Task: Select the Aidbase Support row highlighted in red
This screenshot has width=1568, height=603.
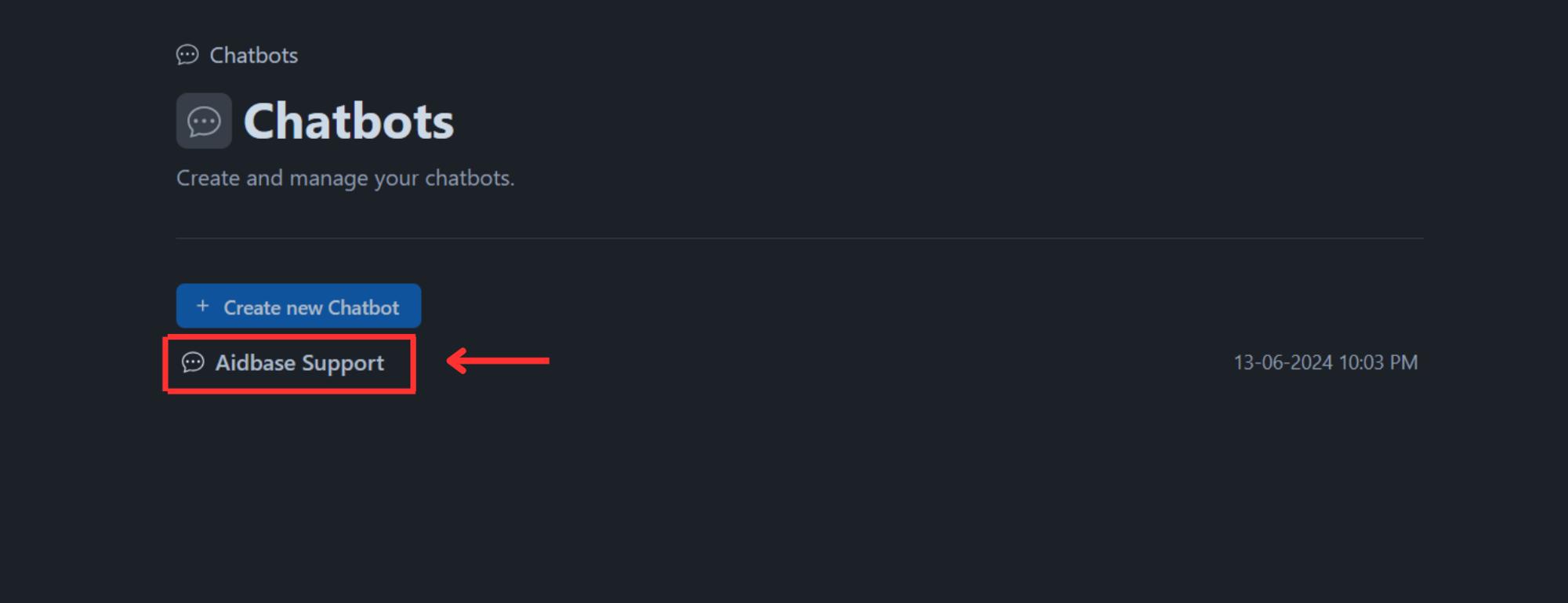Action: (289, 363)
